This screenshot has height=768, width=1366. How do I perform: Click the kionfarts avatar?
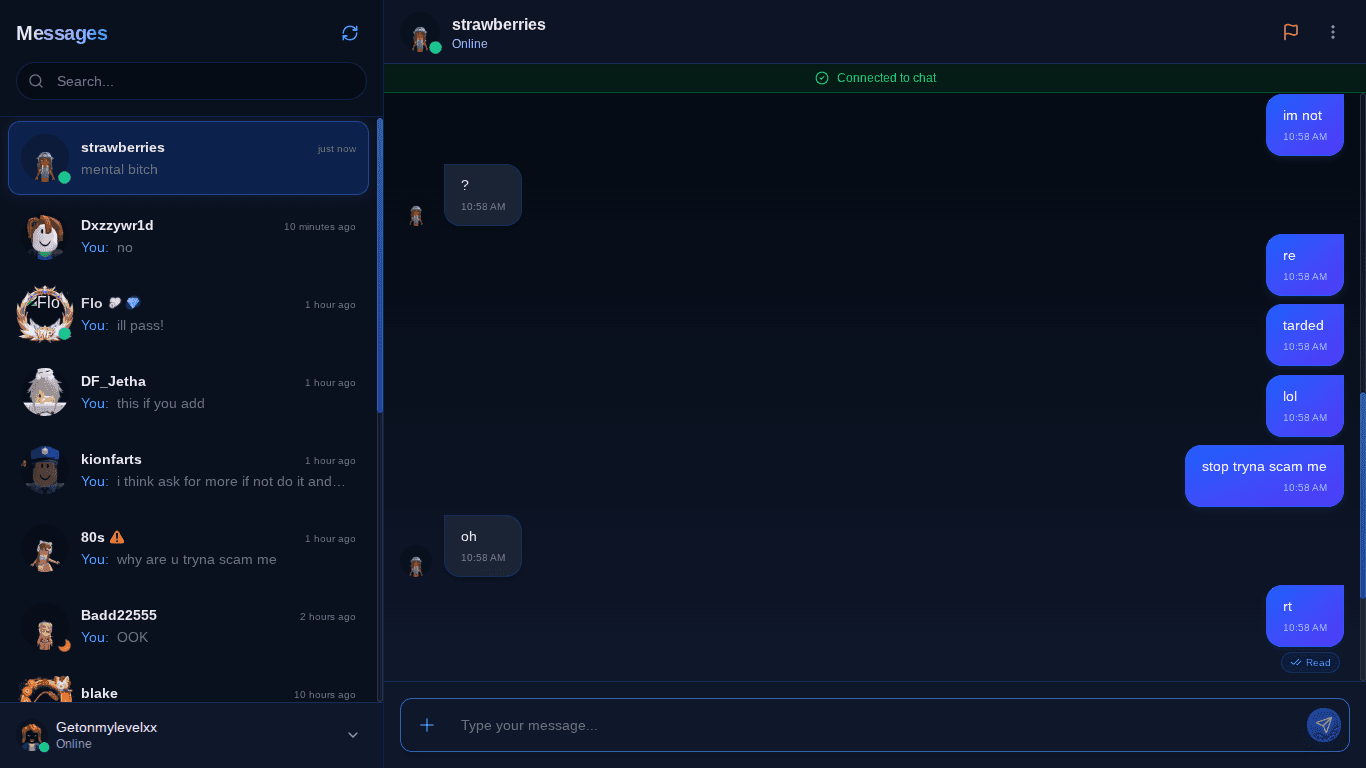tap(45, 470)
